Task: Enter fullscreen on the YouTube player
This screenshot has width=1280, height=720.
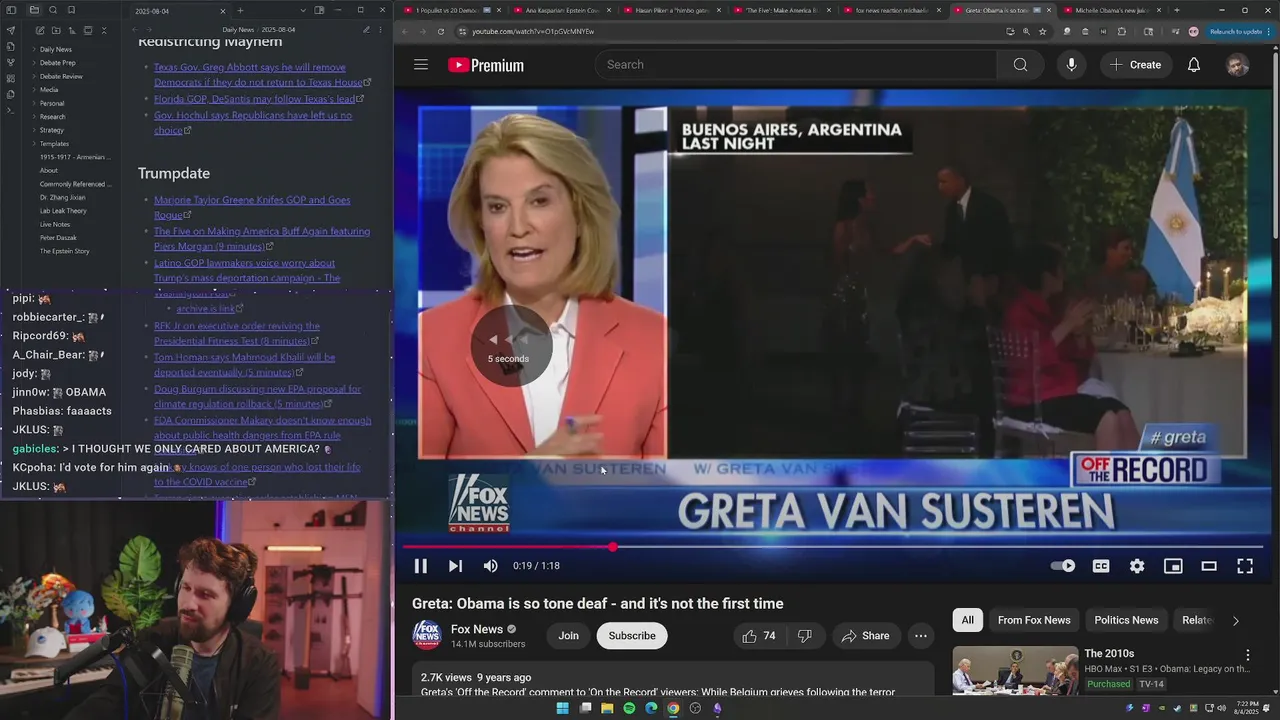Action: pyautogui.click(x=1245, y=566)
